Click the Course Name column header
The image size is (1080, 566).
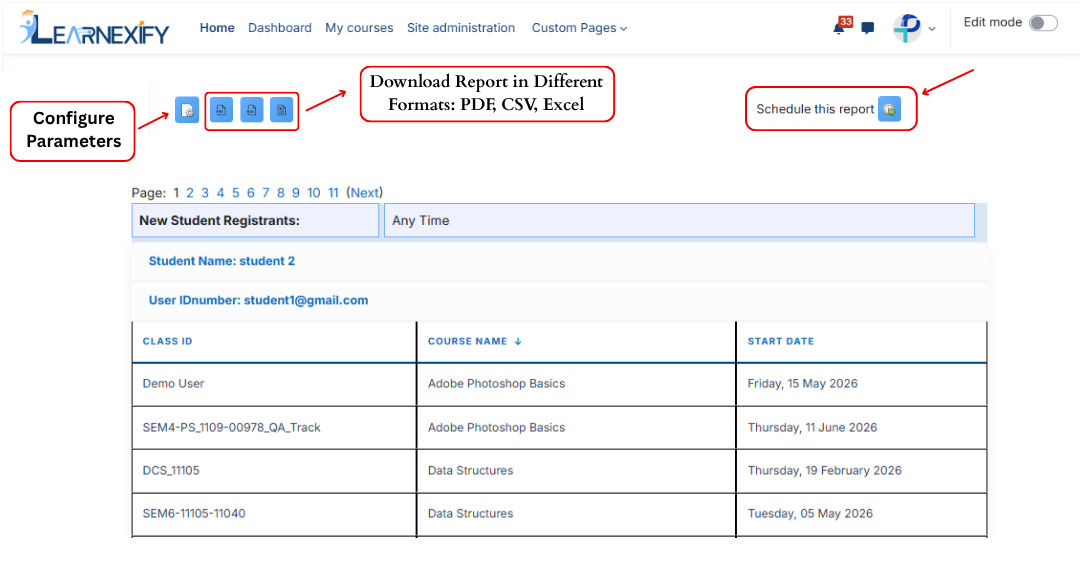[x=468, y=341]
